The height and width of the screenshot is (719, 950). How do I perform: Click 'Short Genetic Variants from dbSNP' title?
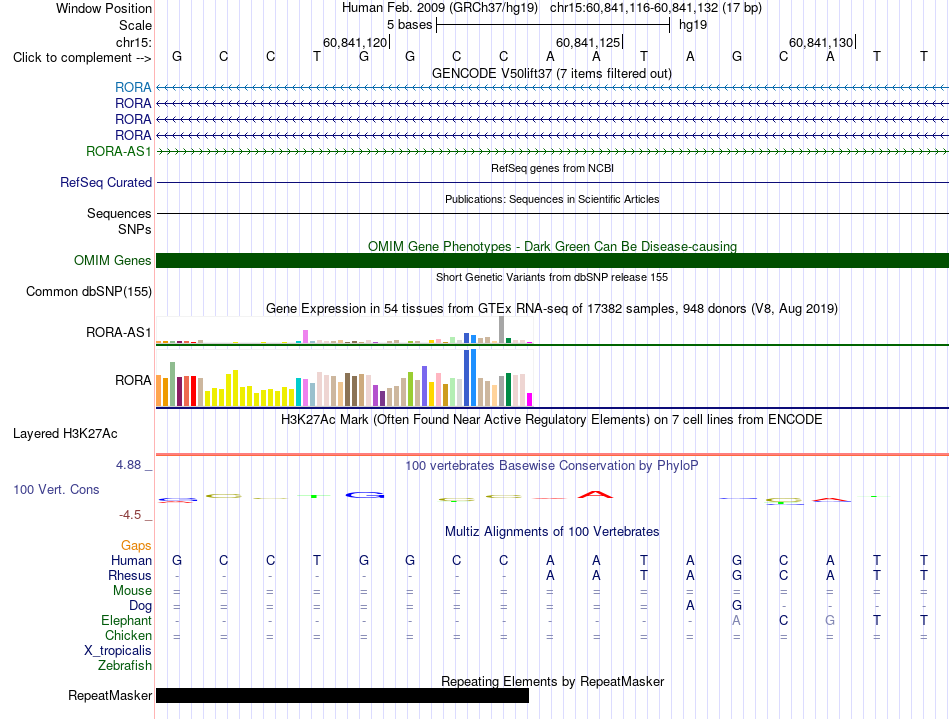click(552, 277)
